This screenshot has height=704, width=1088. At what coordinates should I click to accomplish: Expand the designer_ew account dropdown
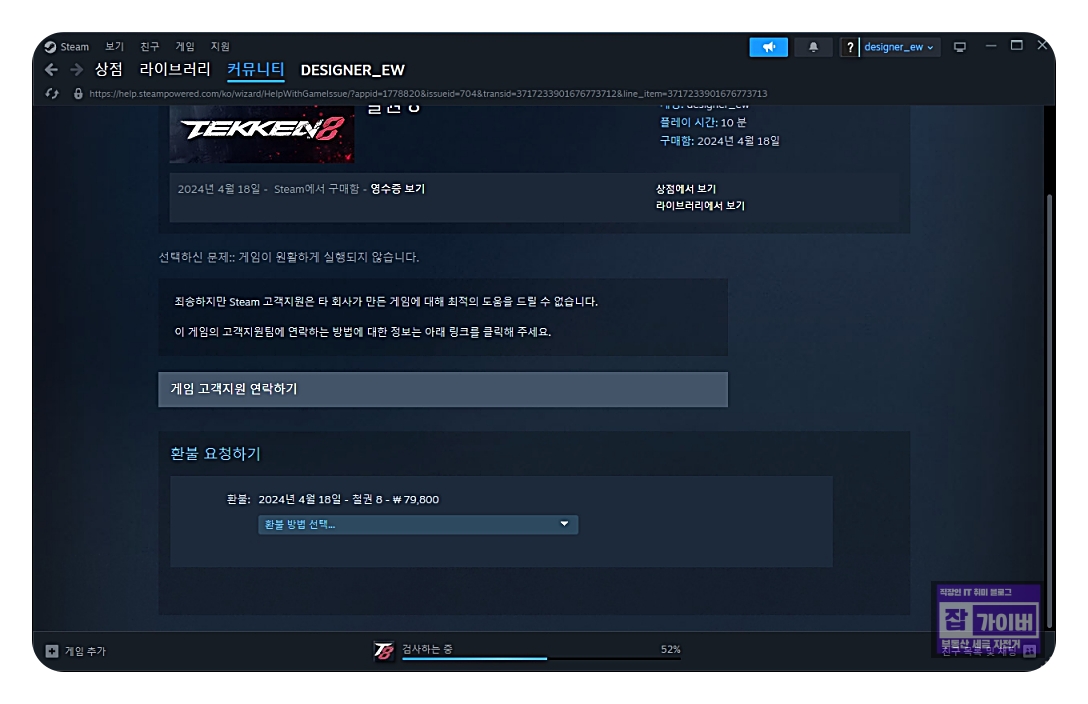pyautogui.click(x=899, y=47)
